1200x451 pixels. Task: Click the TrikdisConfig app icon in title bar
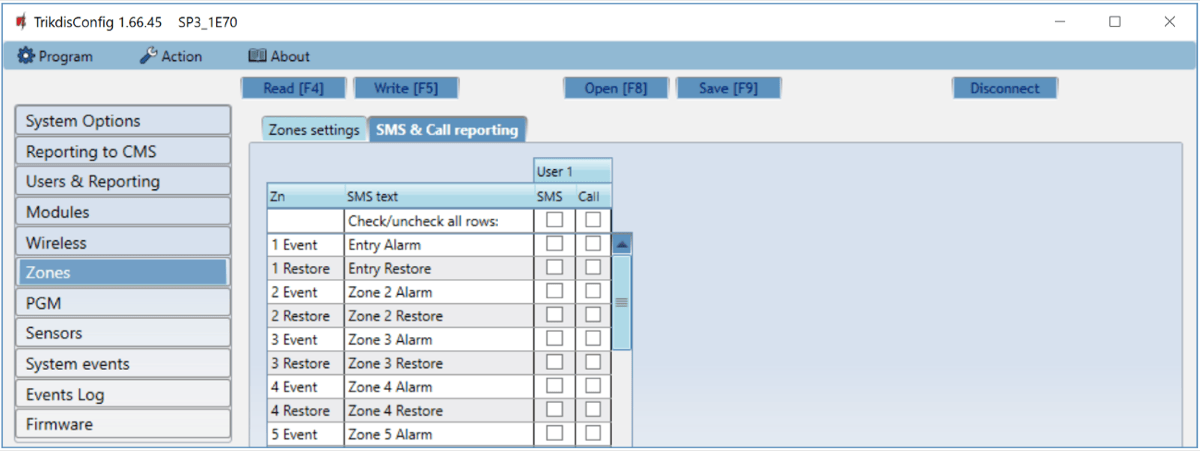point(21,21)
